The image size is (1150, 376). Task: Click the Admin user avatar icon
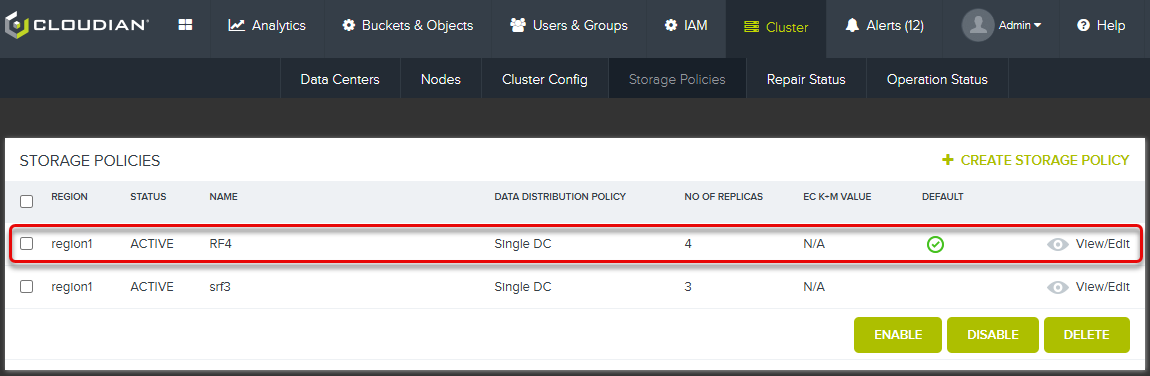click(x=978, y=26)
